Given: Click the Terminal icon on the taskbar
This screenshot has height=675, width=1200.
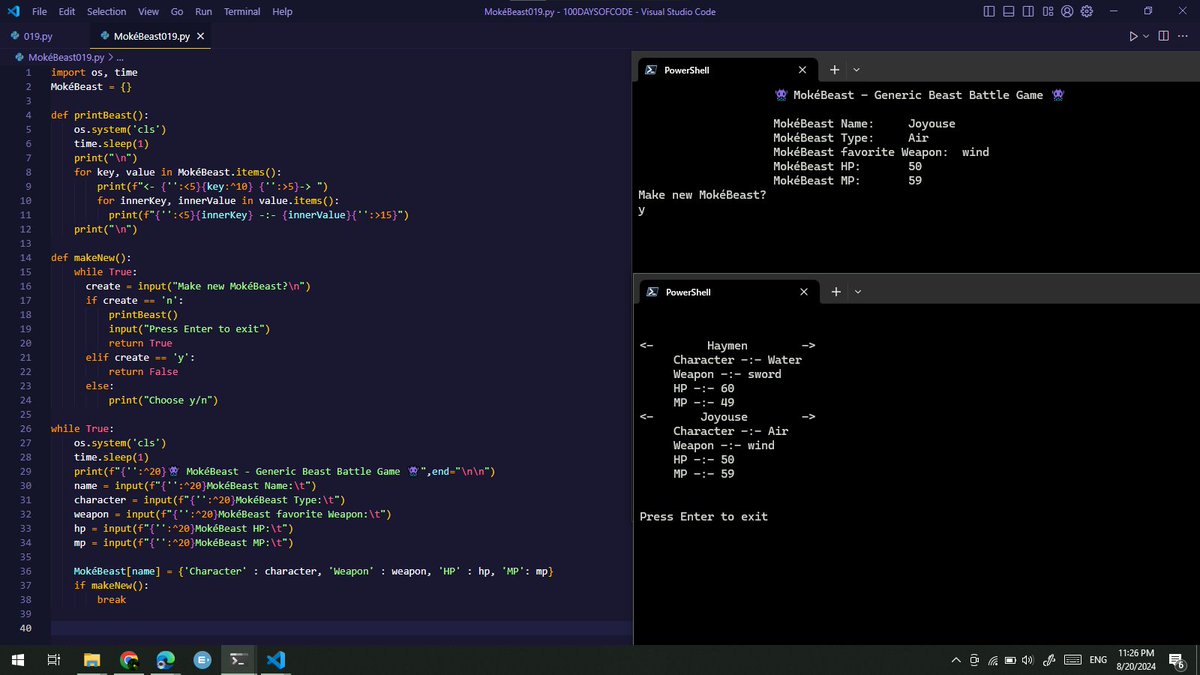Looking at the screenshot, I should click(239, 660).
